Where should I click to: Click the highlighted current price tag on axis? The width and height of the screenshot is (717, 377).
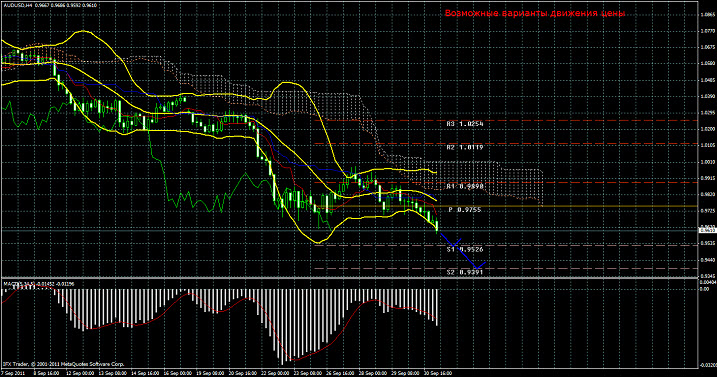pyautogui.click(x=708, y=231)
